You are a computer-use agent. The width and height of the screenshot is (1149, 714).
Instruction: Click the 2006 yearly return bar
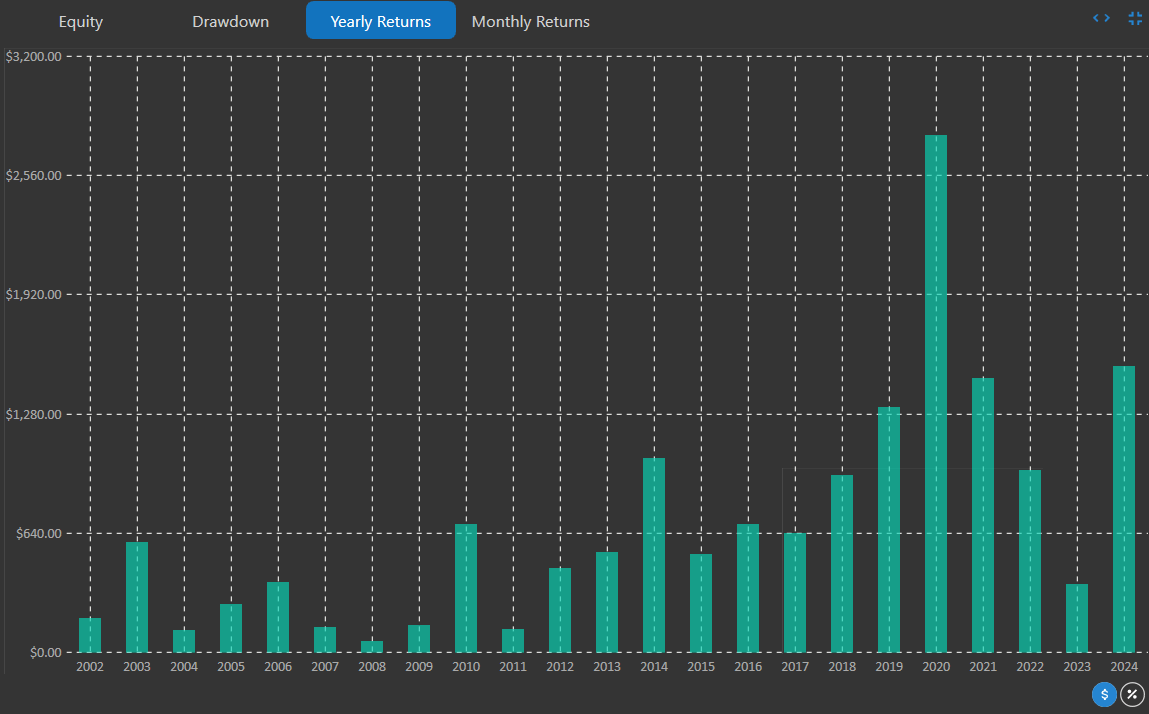(x=278, y=617)
